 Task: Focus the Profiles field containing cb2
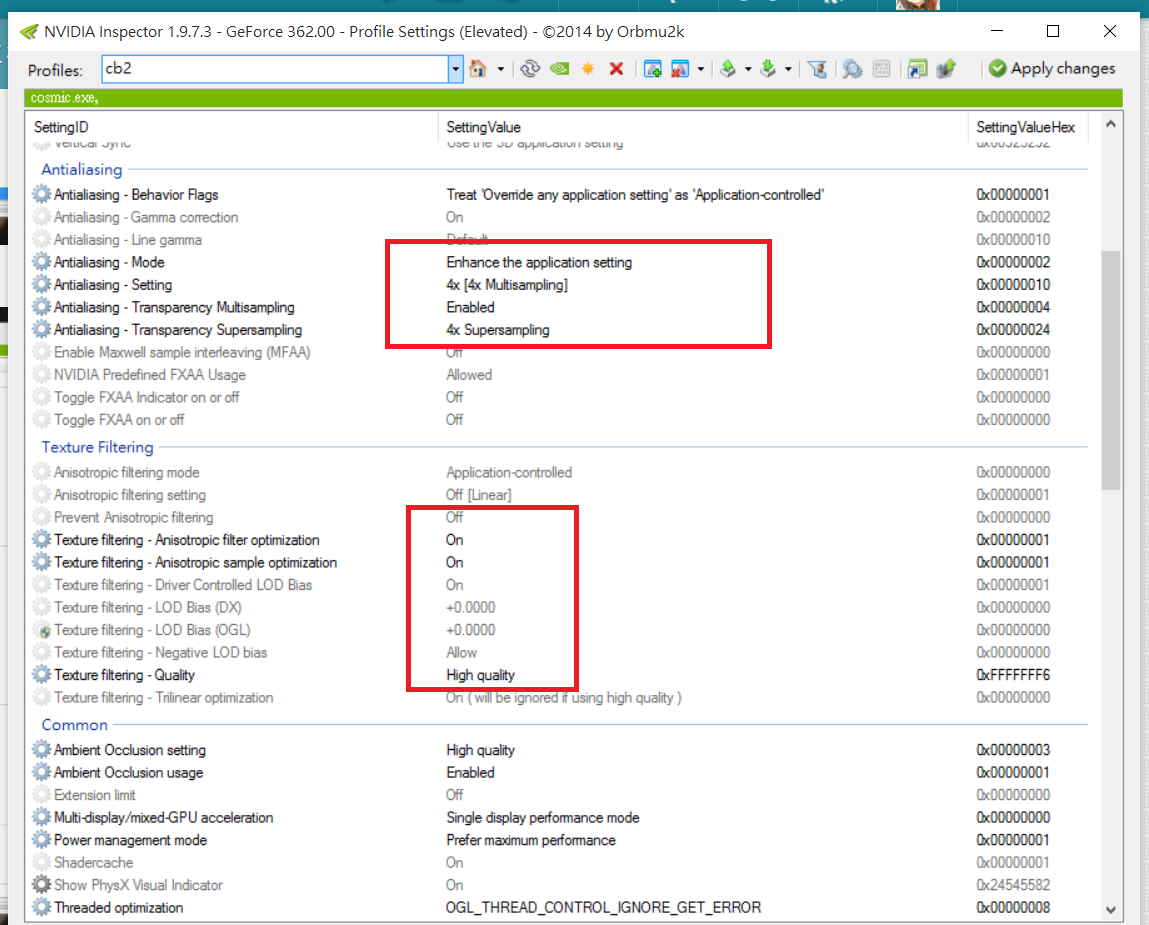tap(275, 69)
